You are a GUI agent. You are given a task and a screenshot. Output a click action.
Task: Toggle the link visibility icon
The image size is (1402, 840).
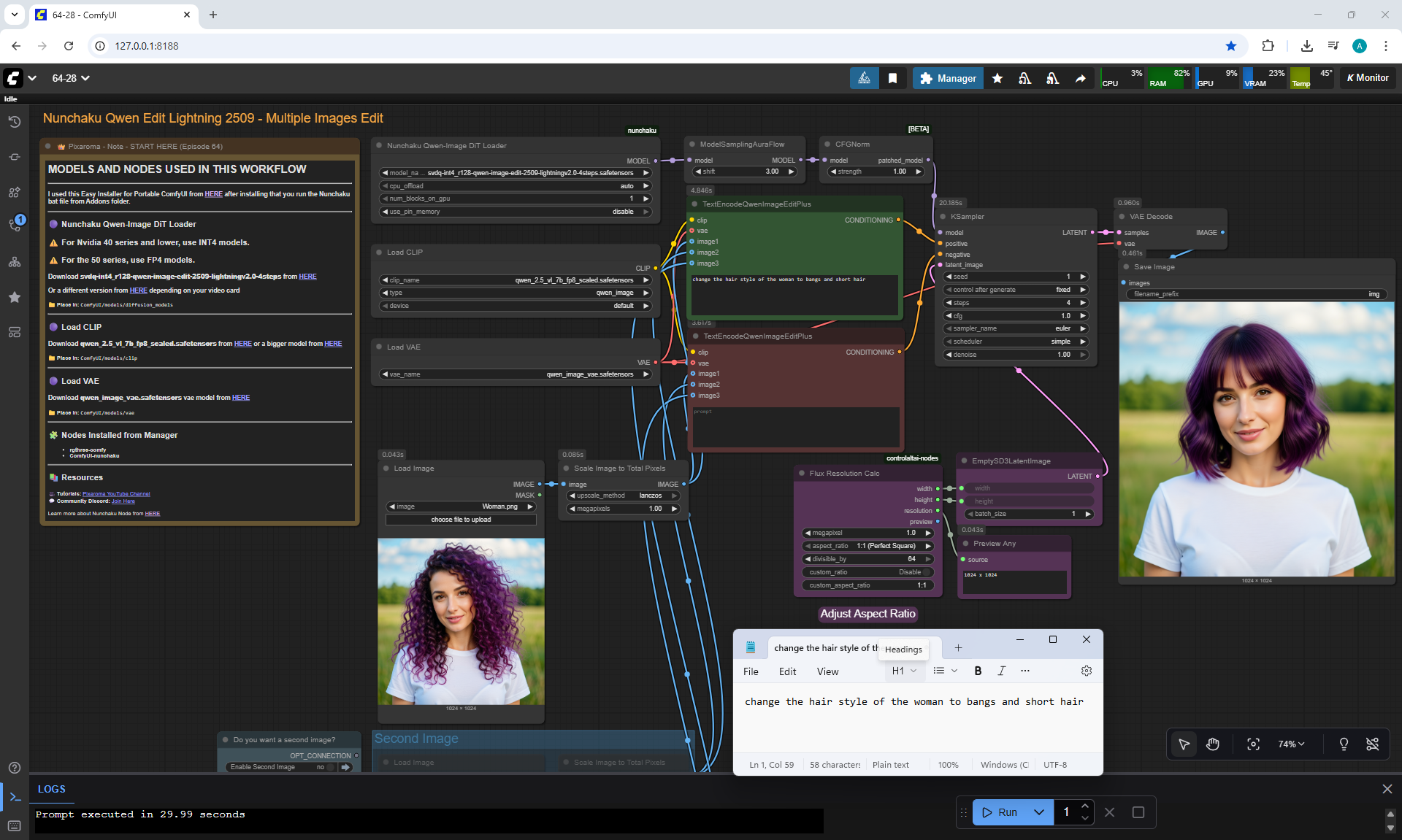click(x=1373, y=744)
